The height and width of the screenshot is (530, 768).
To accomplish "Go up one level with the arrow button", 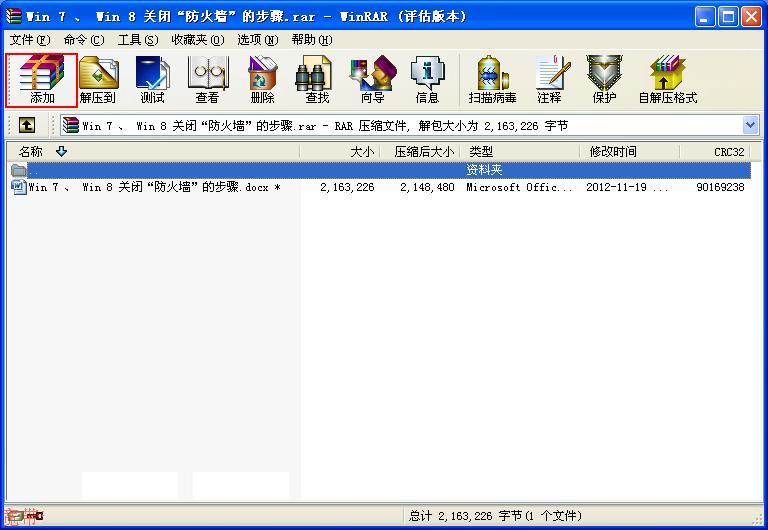I will [27, 125].
